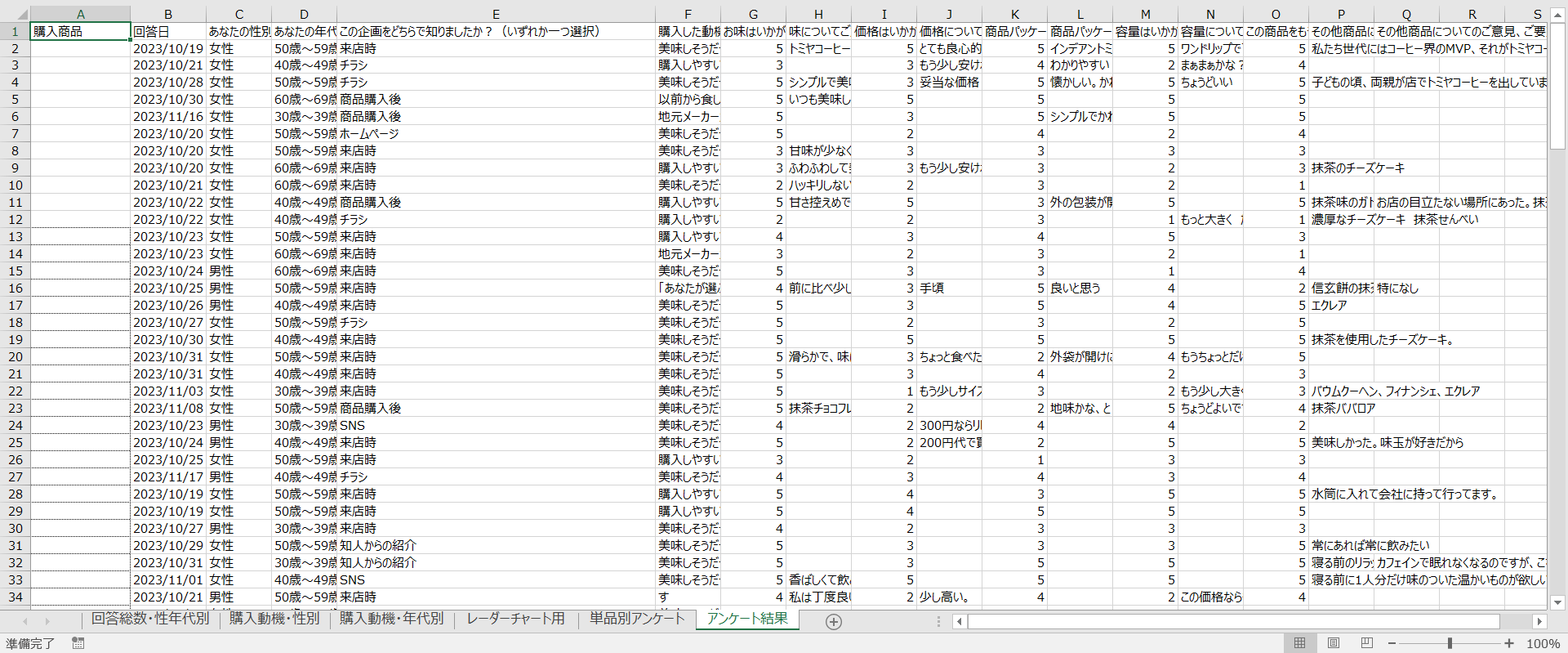Click the Select All corner triangle
1568x653 pixels.
tap(15, 14)
